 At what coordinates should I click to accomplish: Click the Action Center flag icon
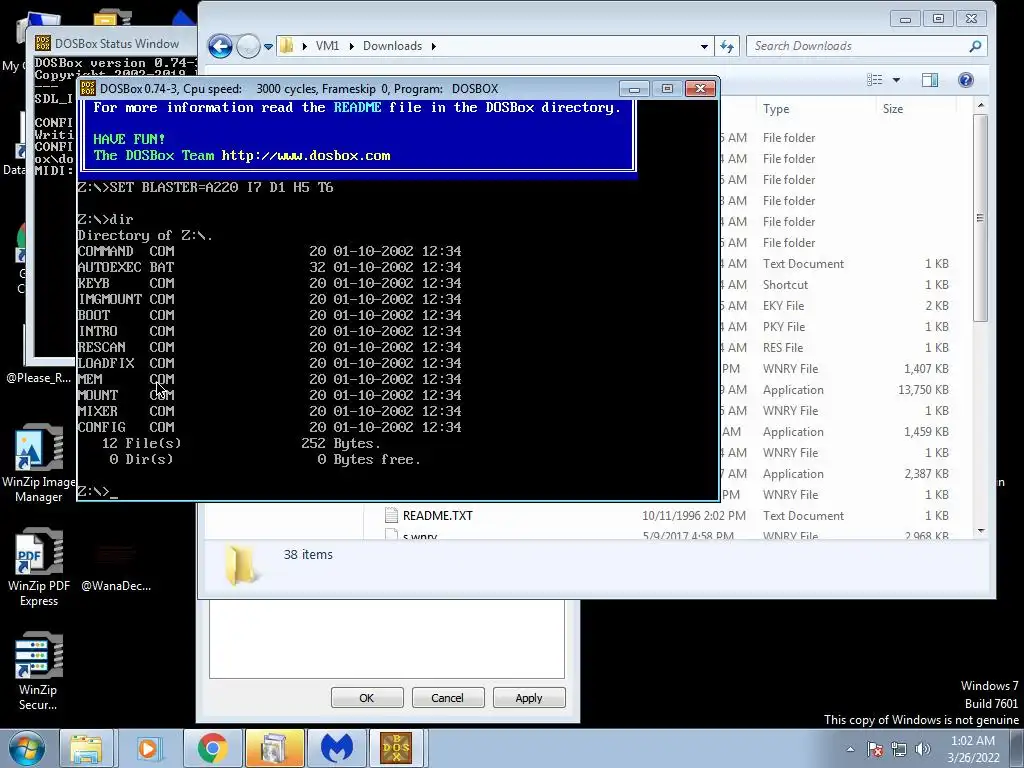pyautogui.click(x=874, y=749)
